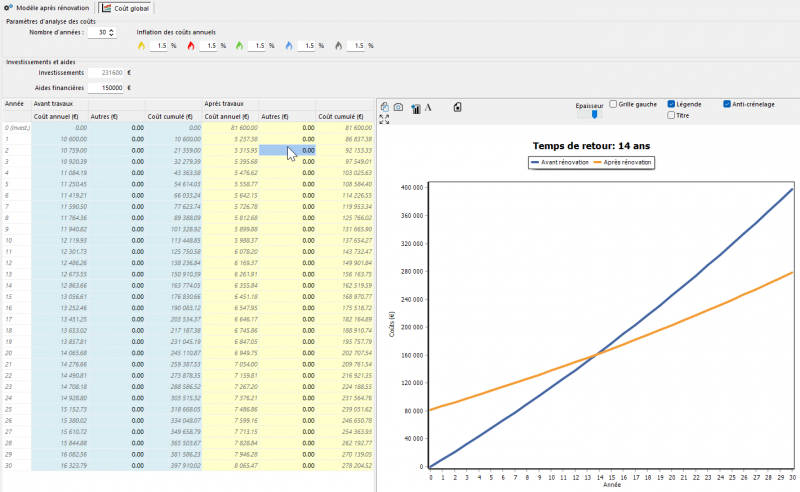Click the blue flame inflation icon

[289, 46]
